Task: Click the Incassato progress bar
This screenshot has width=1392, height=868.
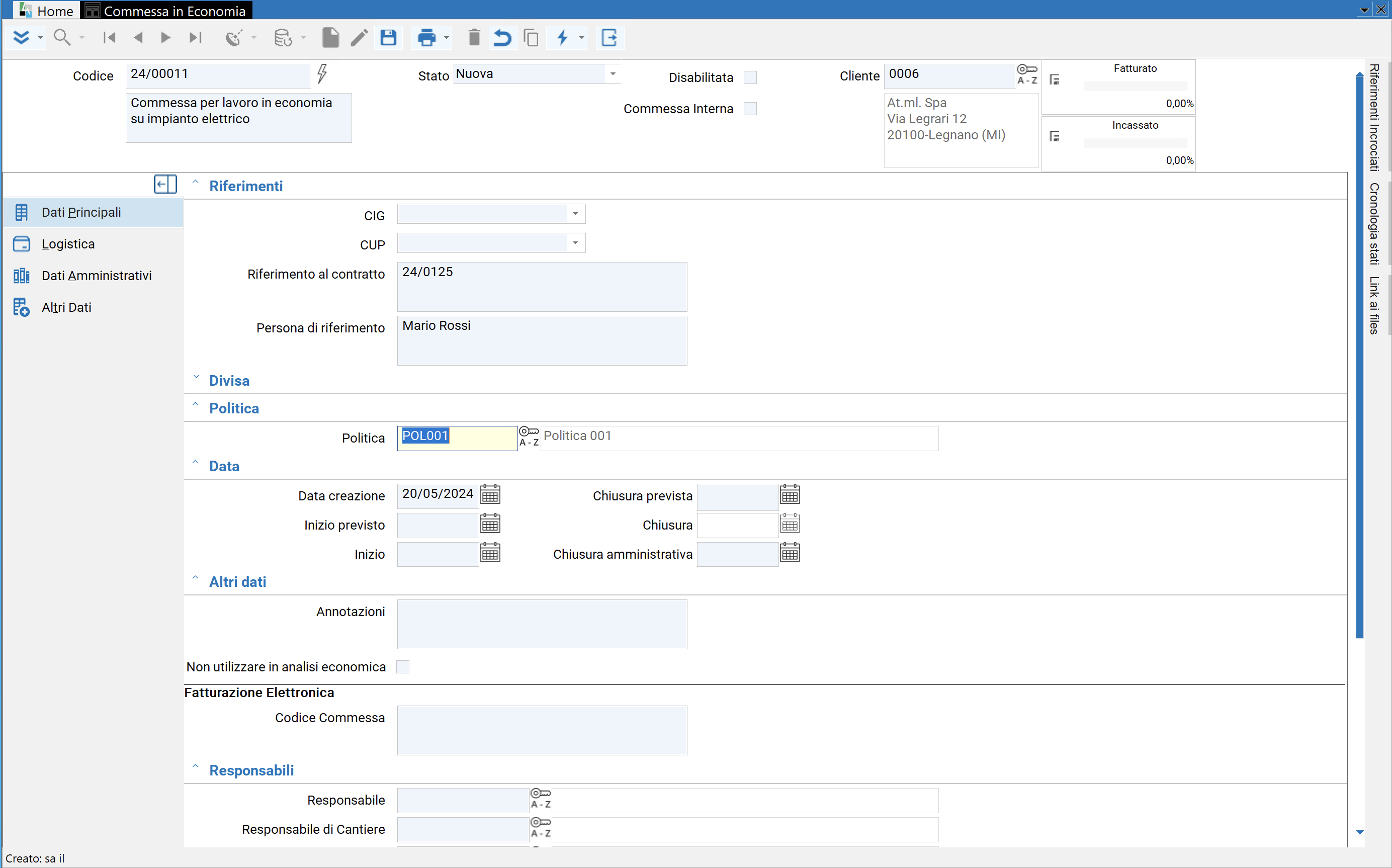Action: pyautogui.click(x=1135, y=143)
